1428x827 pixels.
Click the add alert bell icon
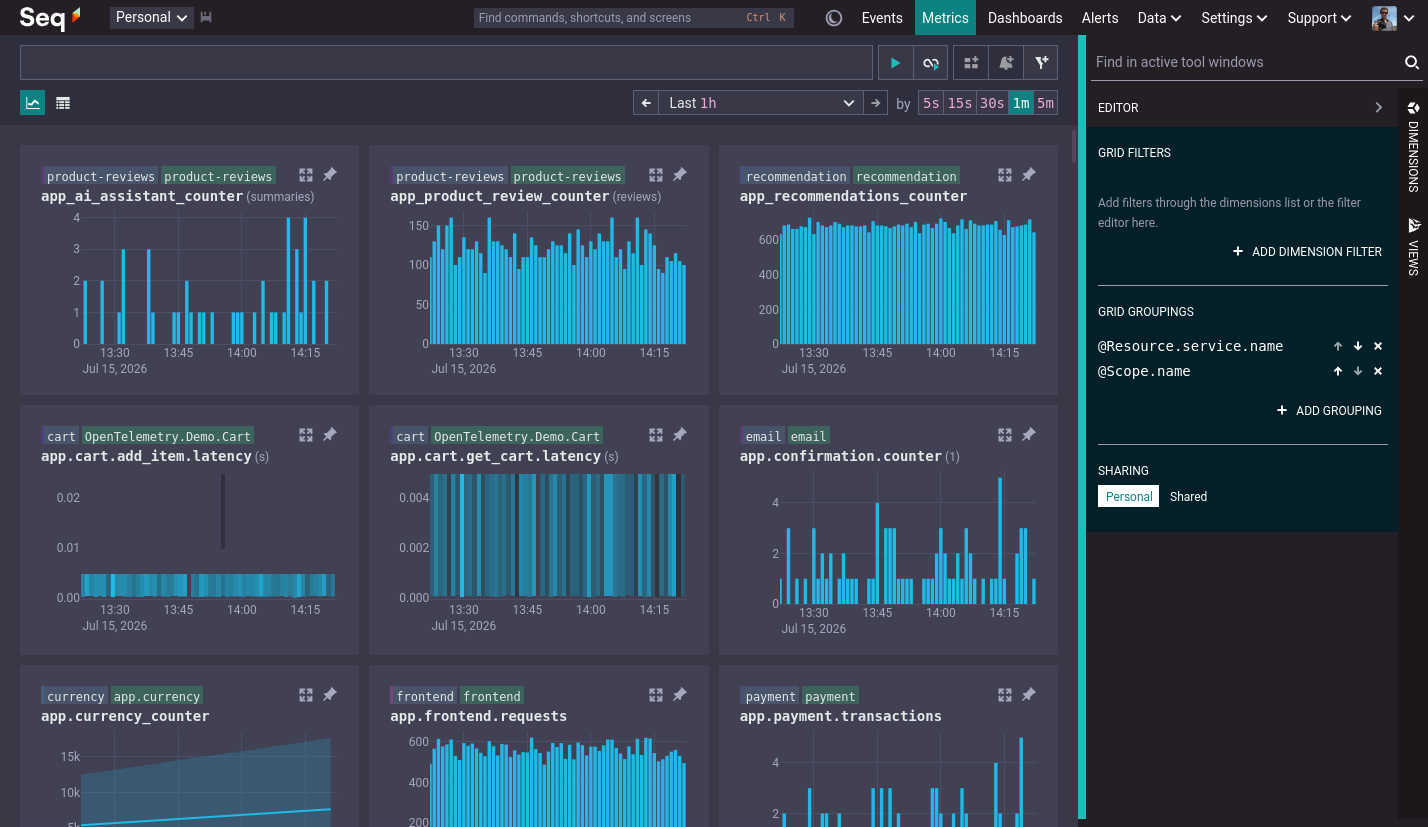[x=1006, y=62]
